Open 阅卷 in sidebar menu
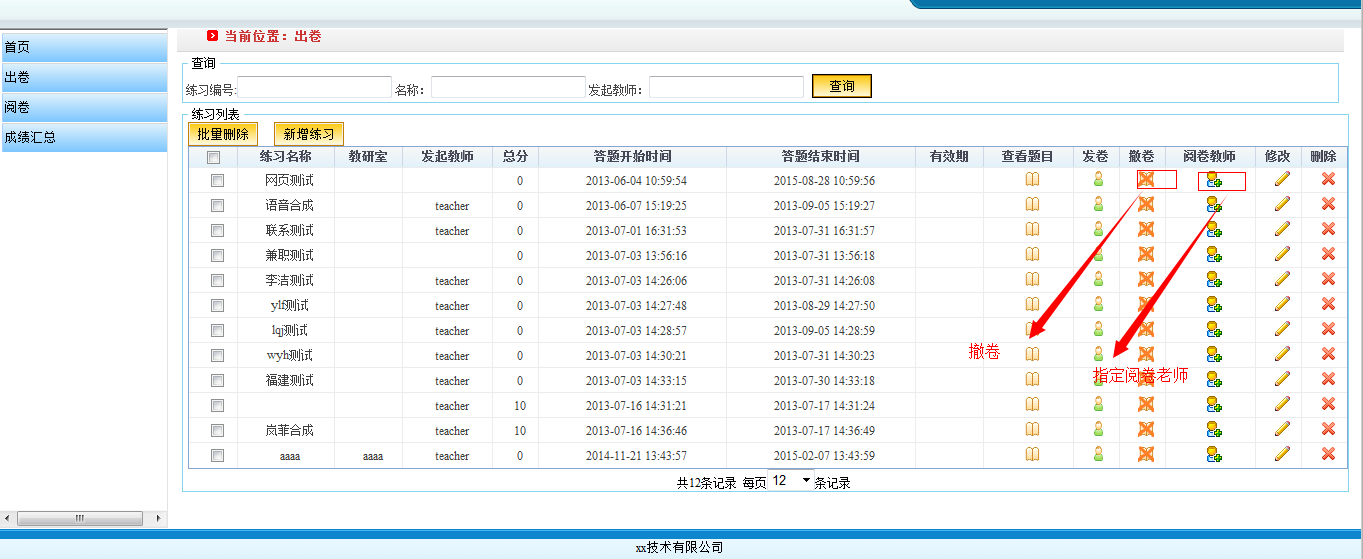Image resolution: width=1363 pixels, height=559 pixels. [83, 107]
